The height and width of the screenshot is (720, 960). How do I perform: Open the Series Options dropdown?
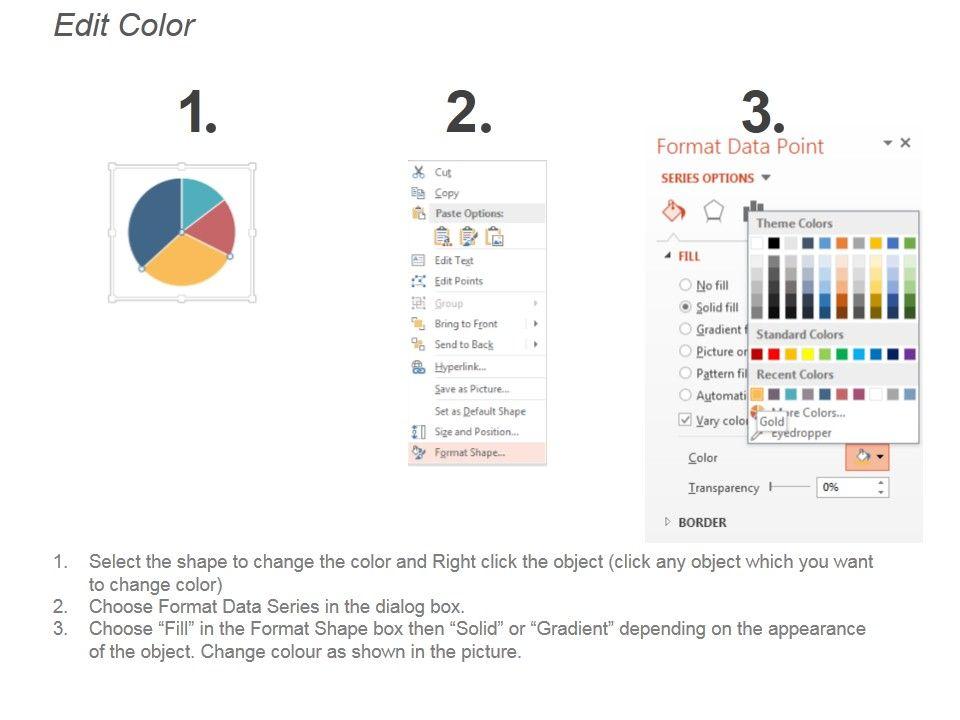click(766, 178)
